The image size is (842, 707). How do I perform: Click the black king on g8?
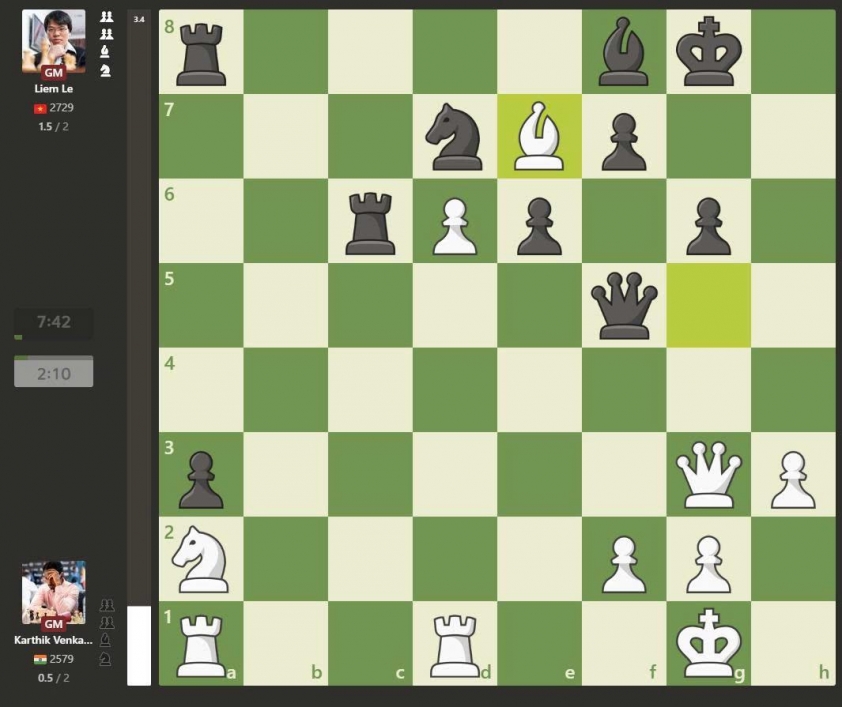coord(708,51)
